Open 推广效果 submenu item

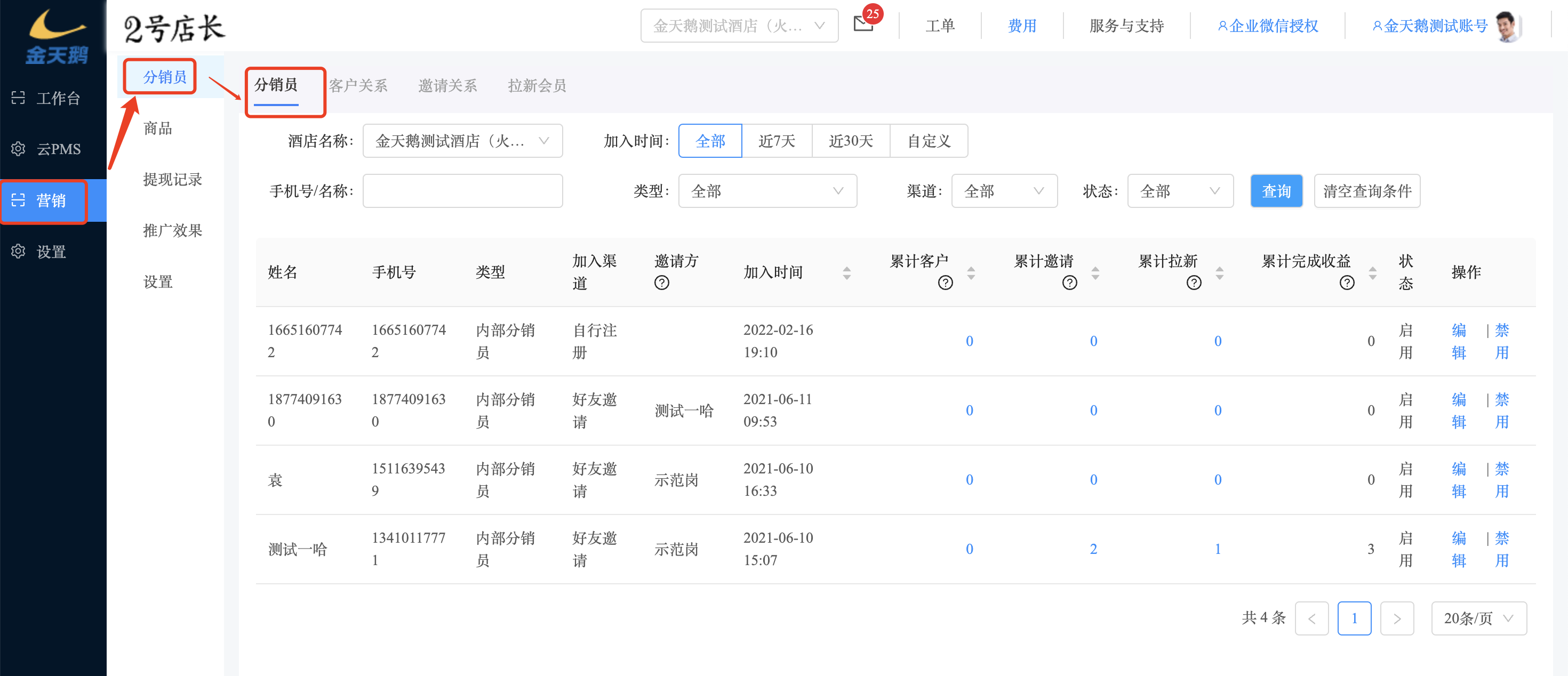tap(172, 231)
